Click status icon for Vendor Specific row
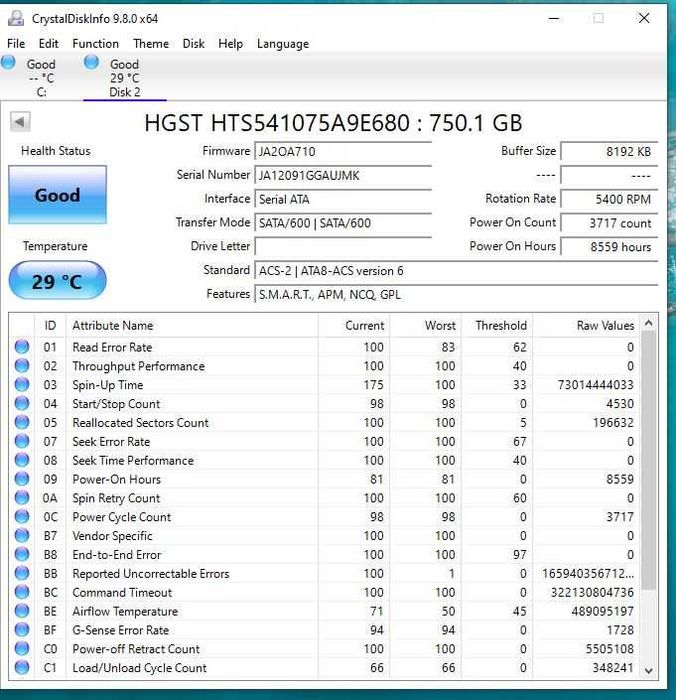The width and height of the screenshot is (676, 700). click(x=22, y=535)
